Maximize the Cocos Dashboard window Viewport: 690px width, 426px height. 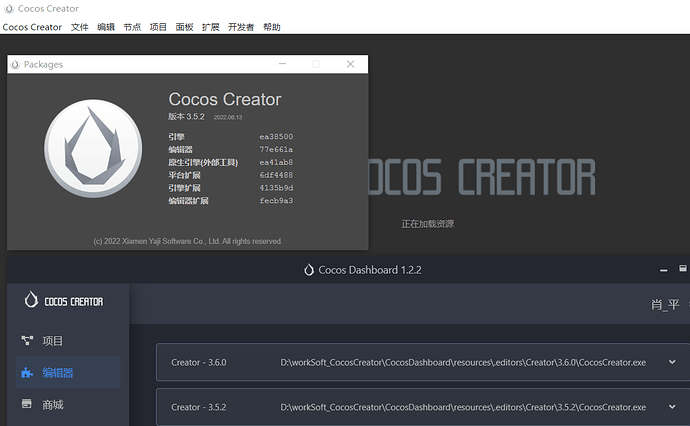tap(683, 268)
